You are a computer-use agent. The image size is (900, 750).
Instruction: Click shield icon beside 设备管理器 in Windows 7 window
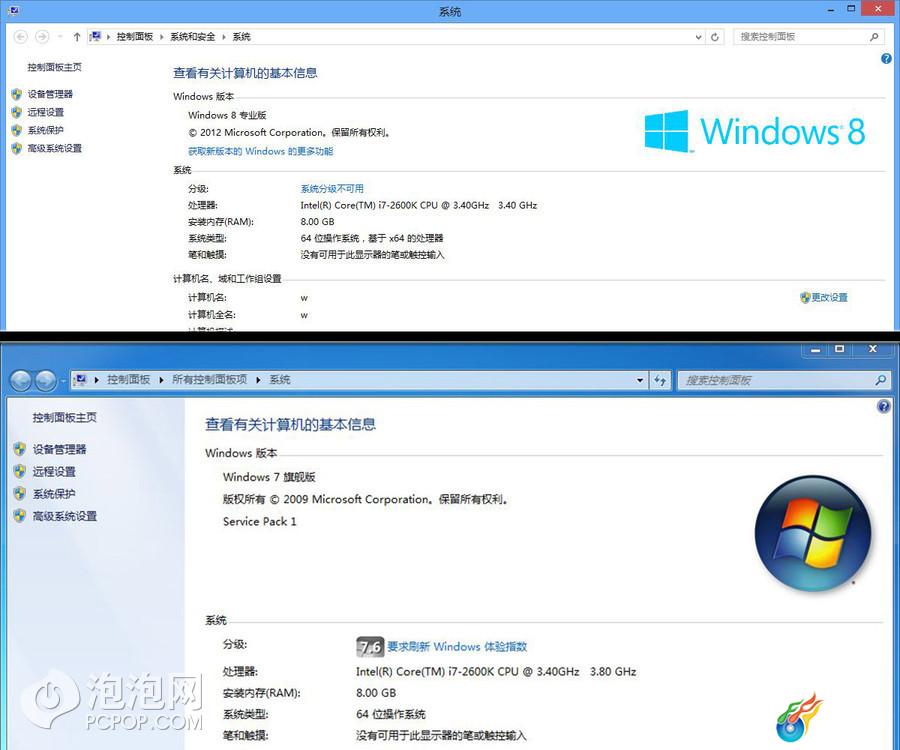tap(20, 449)
